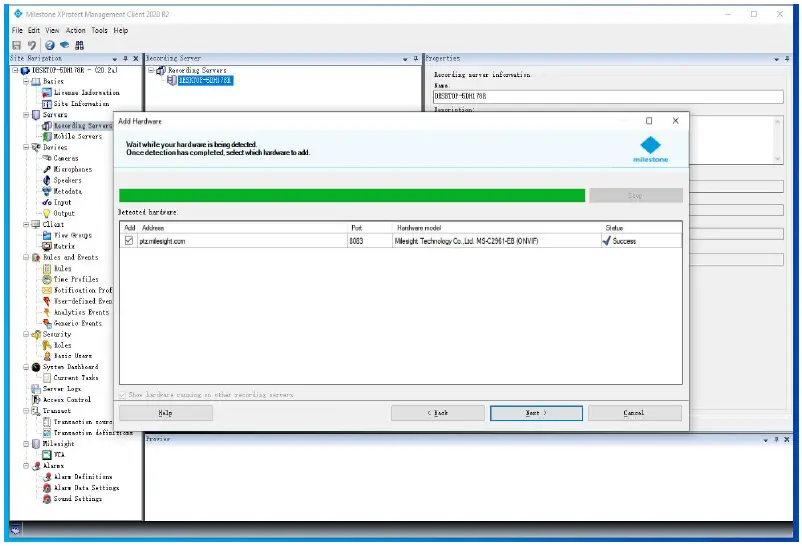Image resolution: width=802 pixels, height=546 pixels.
Task: Click the Server Logs icon
Action: coord(36,389)
